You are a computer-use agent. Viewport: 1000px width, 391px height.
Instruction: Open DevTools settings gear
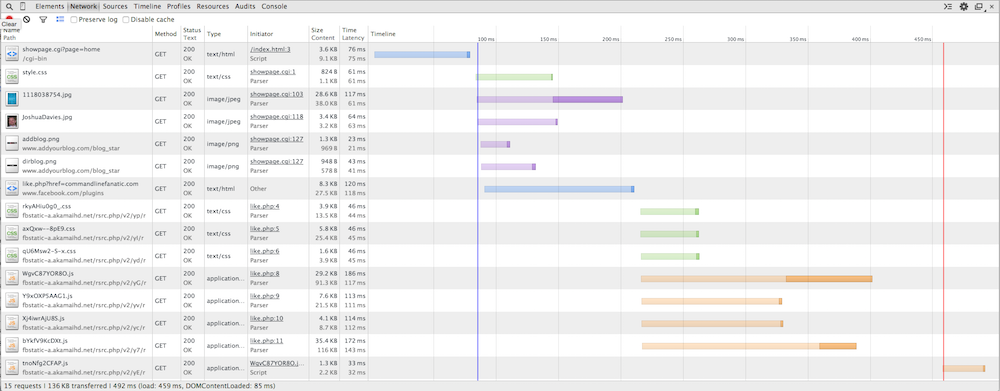[964, 6]
